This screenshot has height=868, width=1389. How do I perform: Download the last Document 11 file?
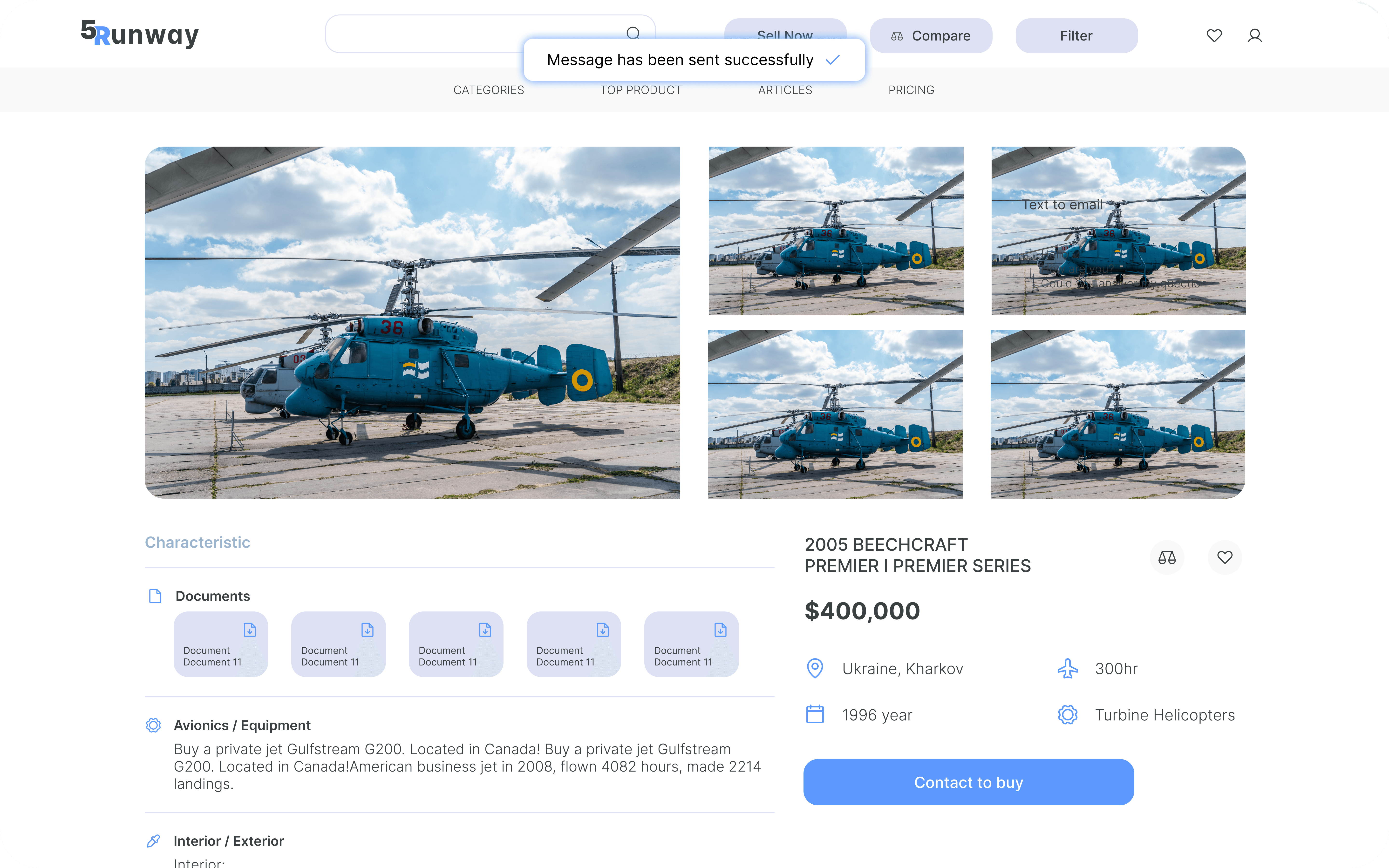coord(720,630)
